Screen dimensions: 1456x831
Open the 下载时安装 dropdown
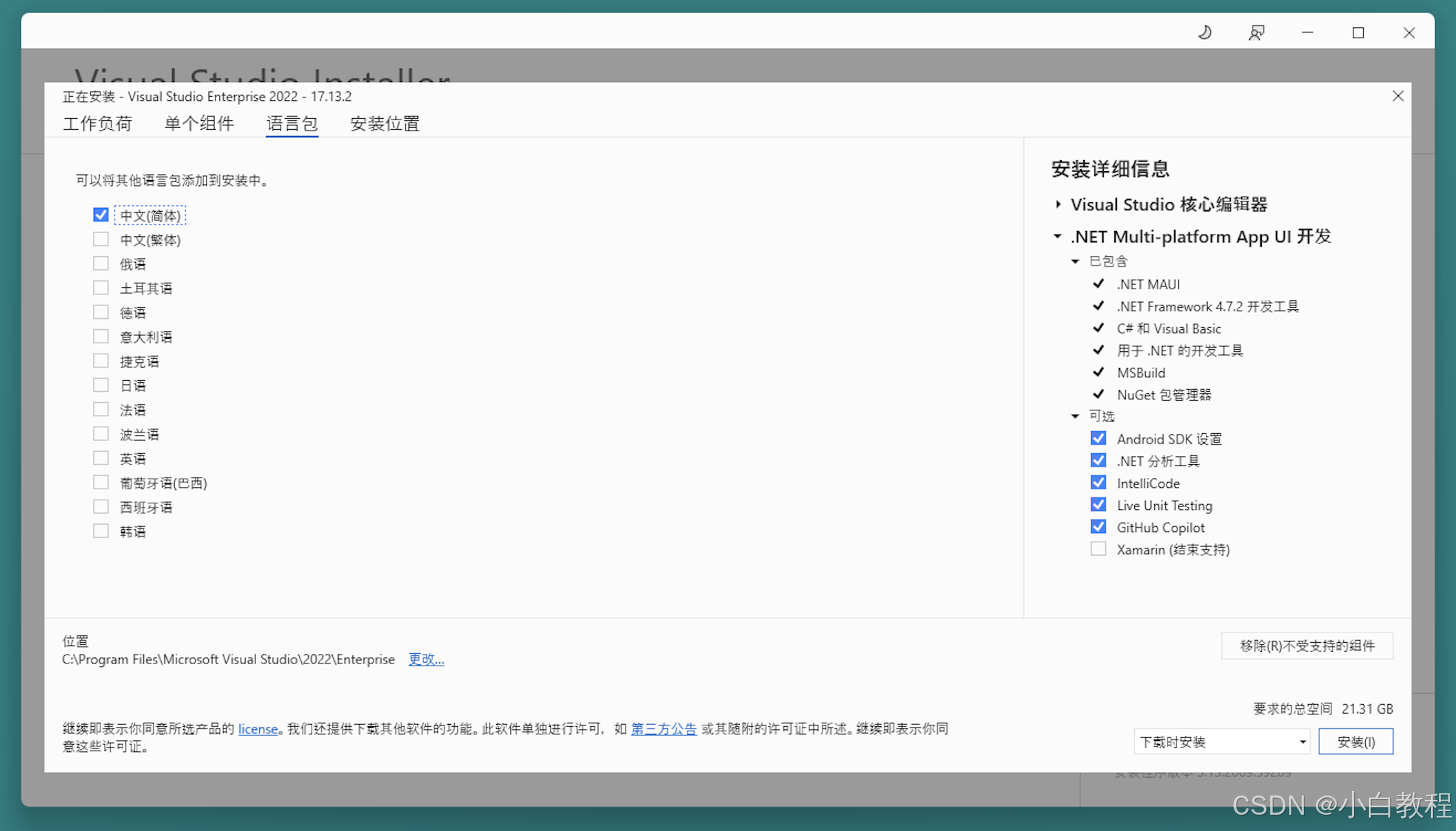[1221, 742]
